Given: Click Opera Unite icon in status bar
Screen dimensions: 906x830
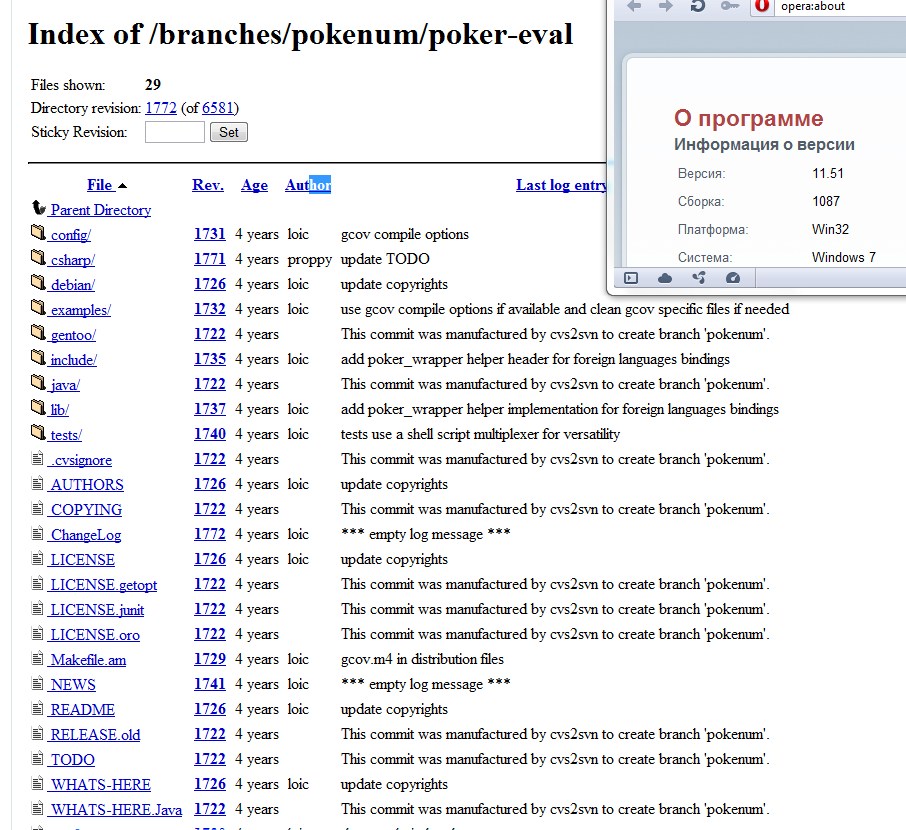Looking at the screenshot, I should pyautogui.click(x=698, y=278).
